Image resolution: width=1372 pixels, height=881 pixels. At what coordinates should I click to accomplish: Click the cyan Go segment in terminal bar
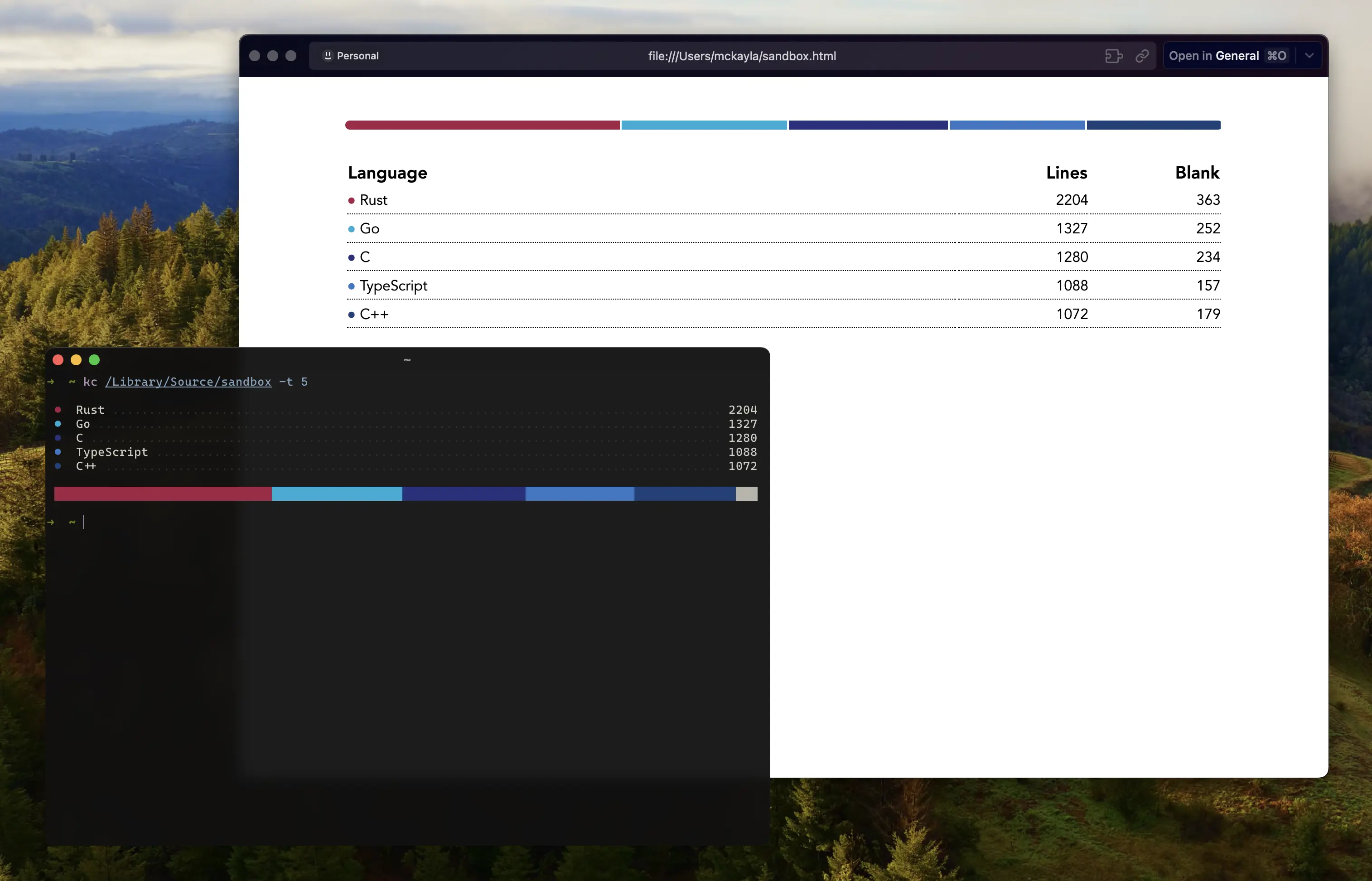tap(336, 494)
